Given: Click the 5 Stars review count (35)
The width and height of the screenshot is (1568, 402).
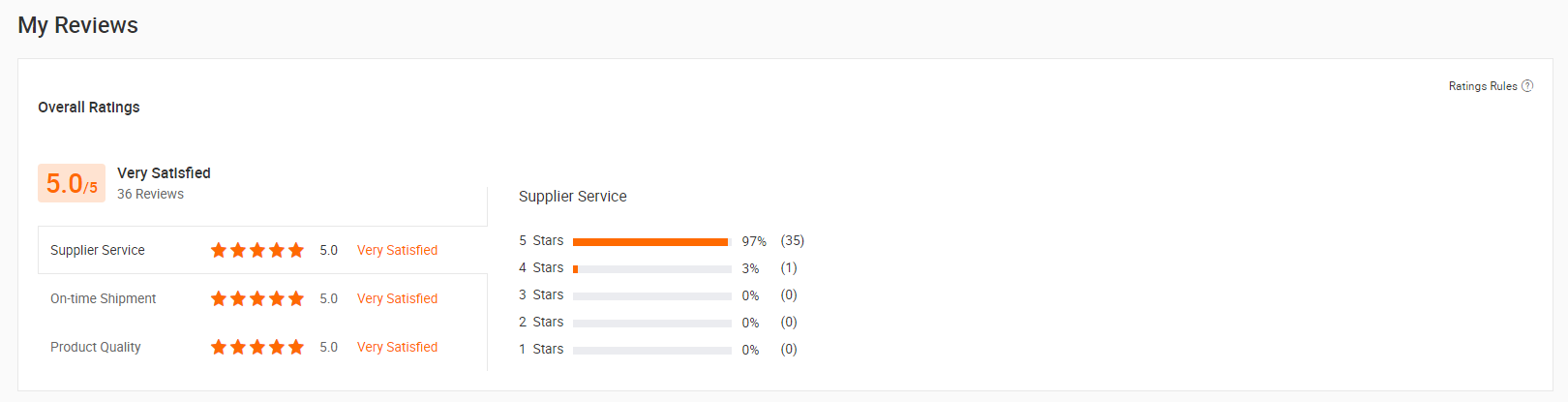Looking at the screenshot, I should pos(793,240).
